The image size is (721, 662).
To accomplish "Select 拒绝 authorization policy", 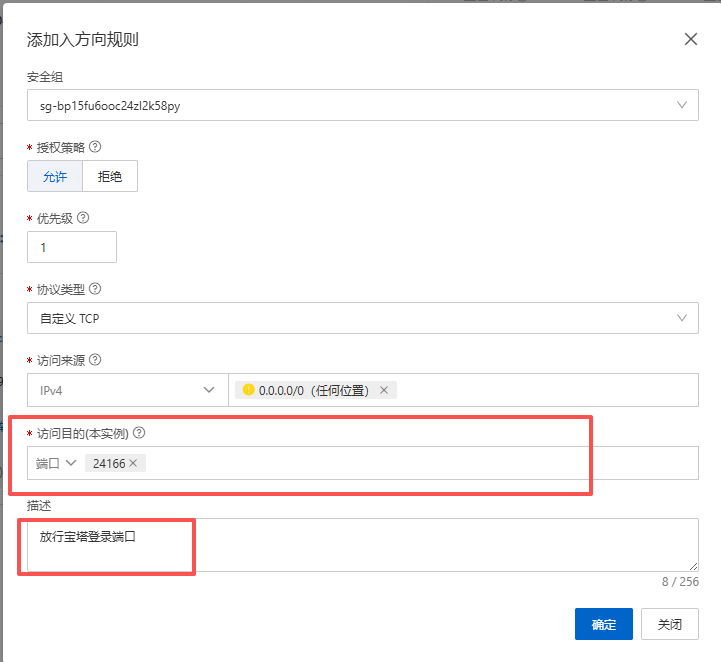I will tap(110, 176).
